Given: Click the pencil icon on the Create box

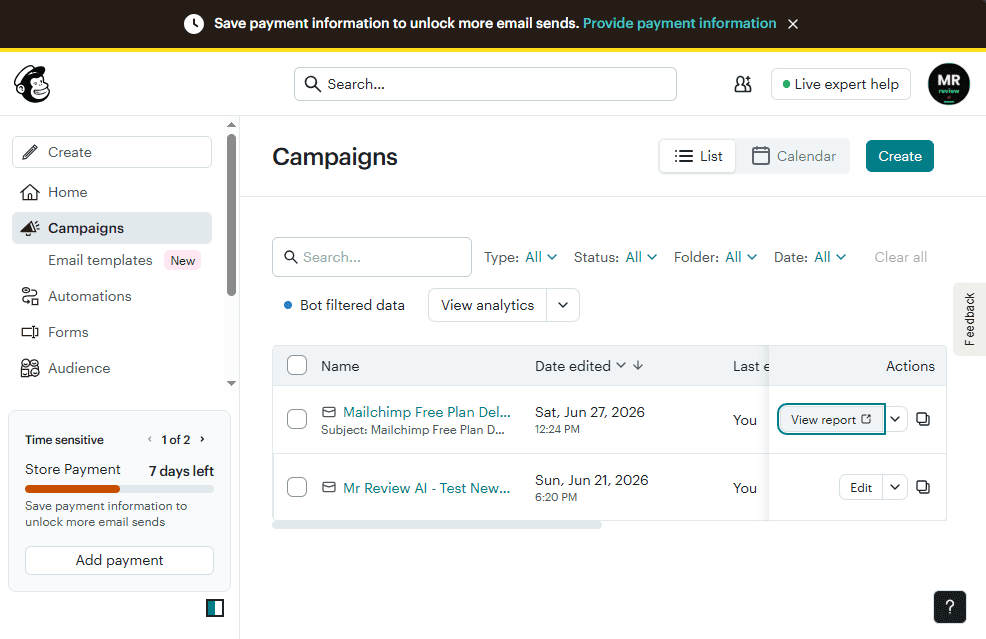Looking at the screenshot, I should (x=30, y=152).
